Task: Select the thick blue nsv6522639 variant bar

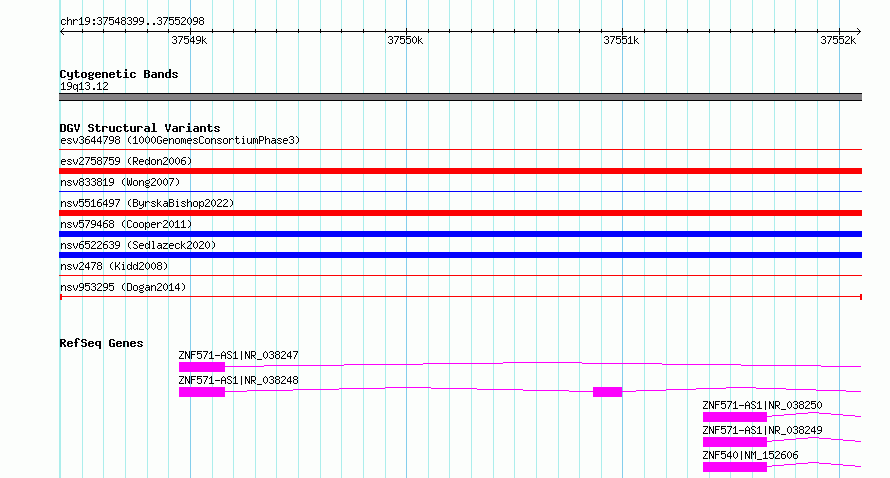Action: point(460,255)
